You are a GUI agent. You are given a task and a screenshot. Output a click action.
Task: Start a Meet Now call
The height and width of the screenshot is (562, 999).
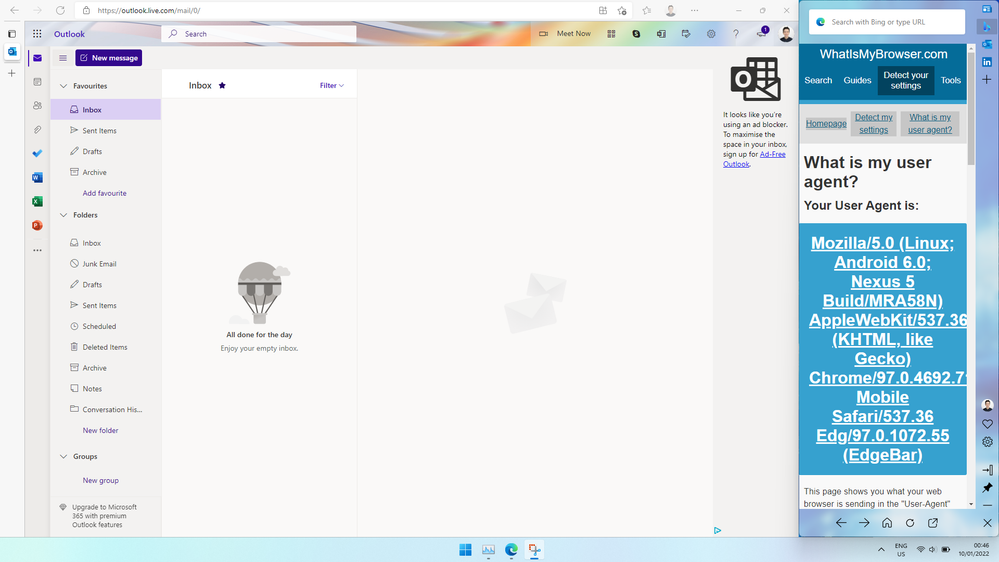coord(565,34)
